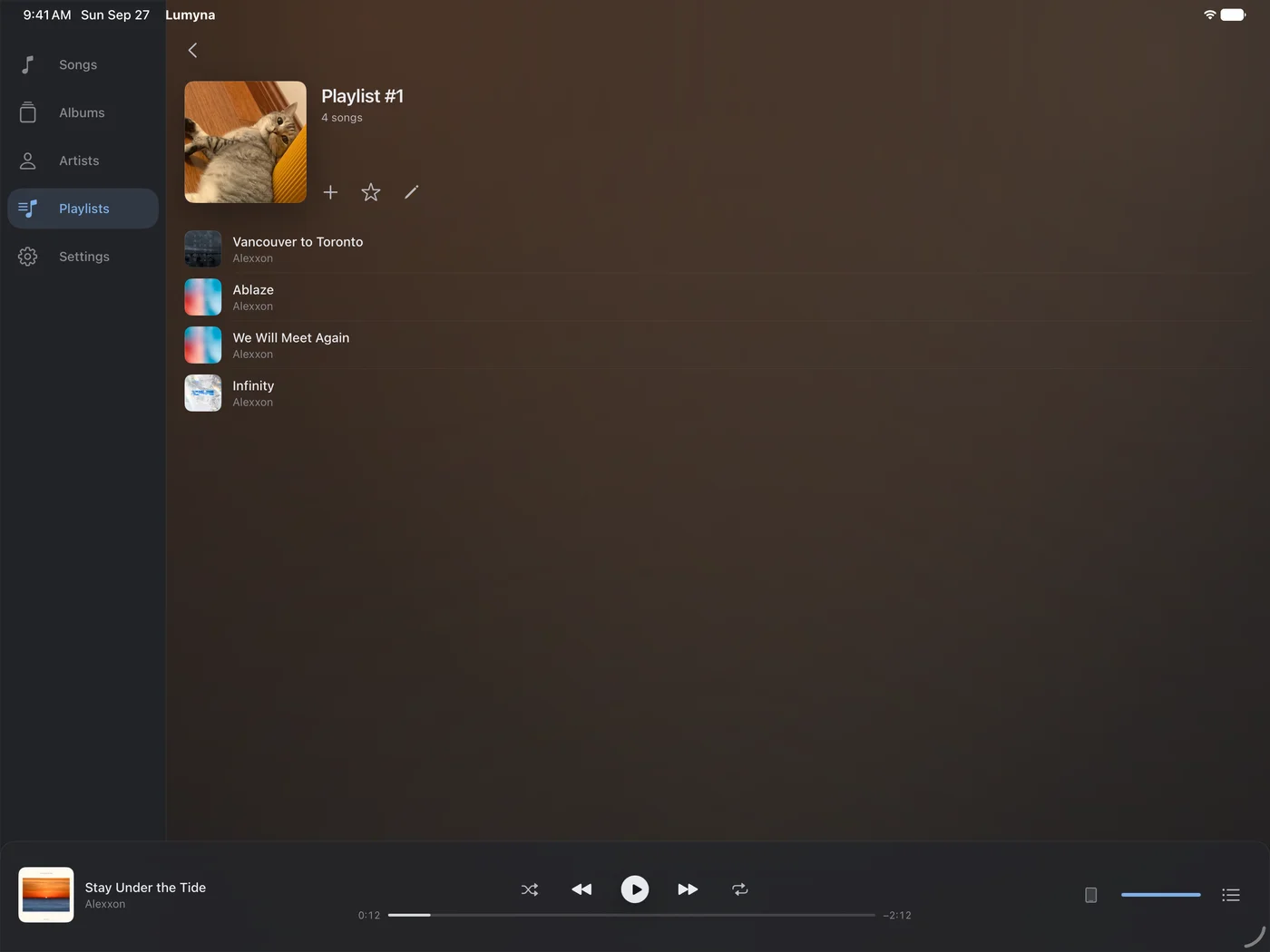Click the Infinity album thumbnail

tap(203, 393)
